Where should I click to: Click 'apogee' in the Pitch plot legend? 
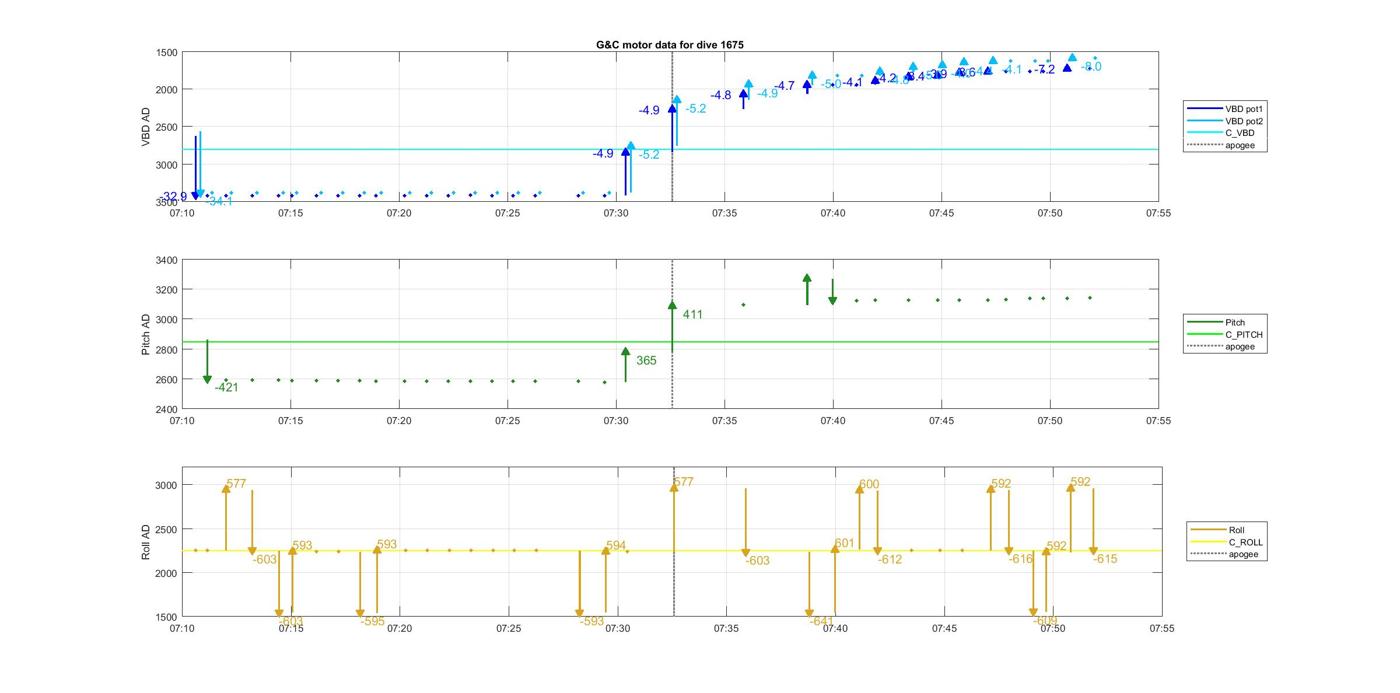1220,347
